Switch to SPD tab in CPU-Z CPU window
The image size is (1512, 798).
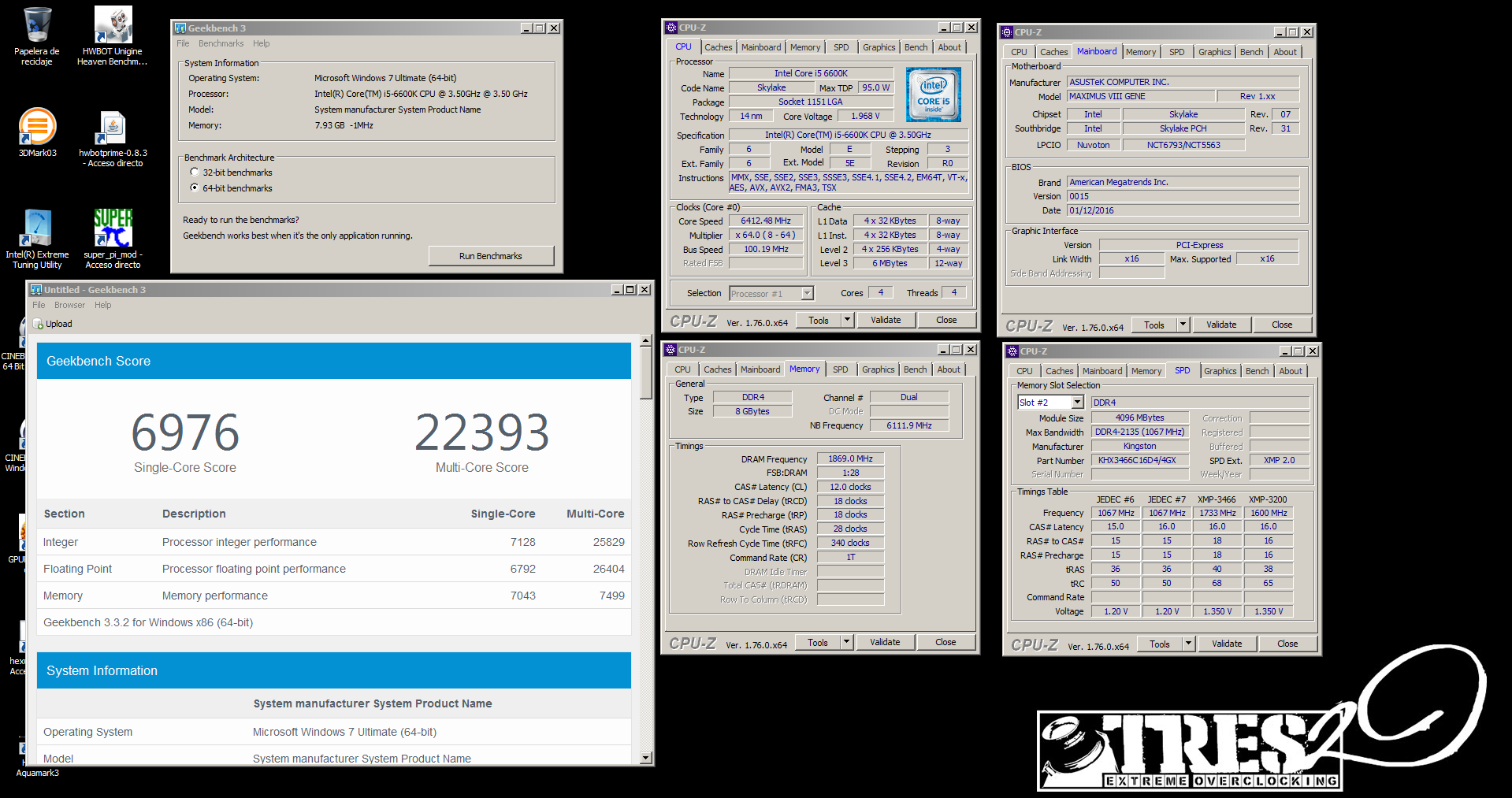pyautogui.click(x=841, y=47)
